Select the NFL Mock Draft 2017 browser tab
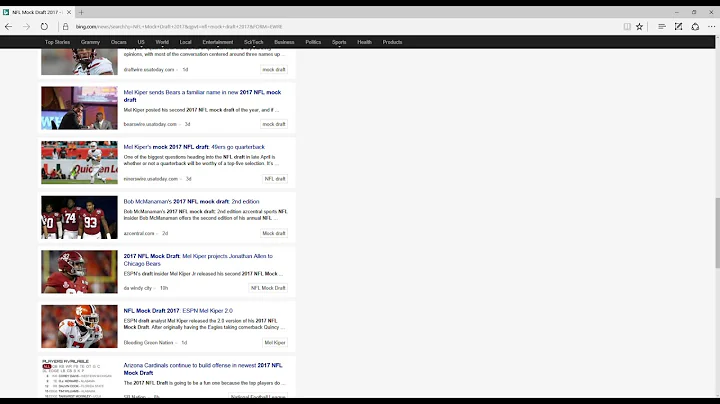720x404 pixels. tap(37, 12)
